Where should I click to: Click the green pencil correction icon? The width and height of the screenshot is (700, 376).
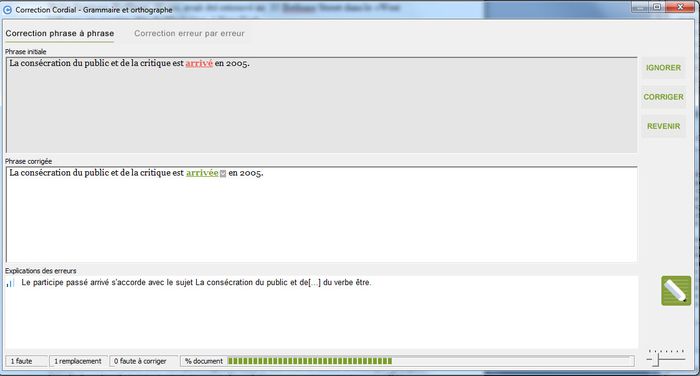click(x=676, y=291)
